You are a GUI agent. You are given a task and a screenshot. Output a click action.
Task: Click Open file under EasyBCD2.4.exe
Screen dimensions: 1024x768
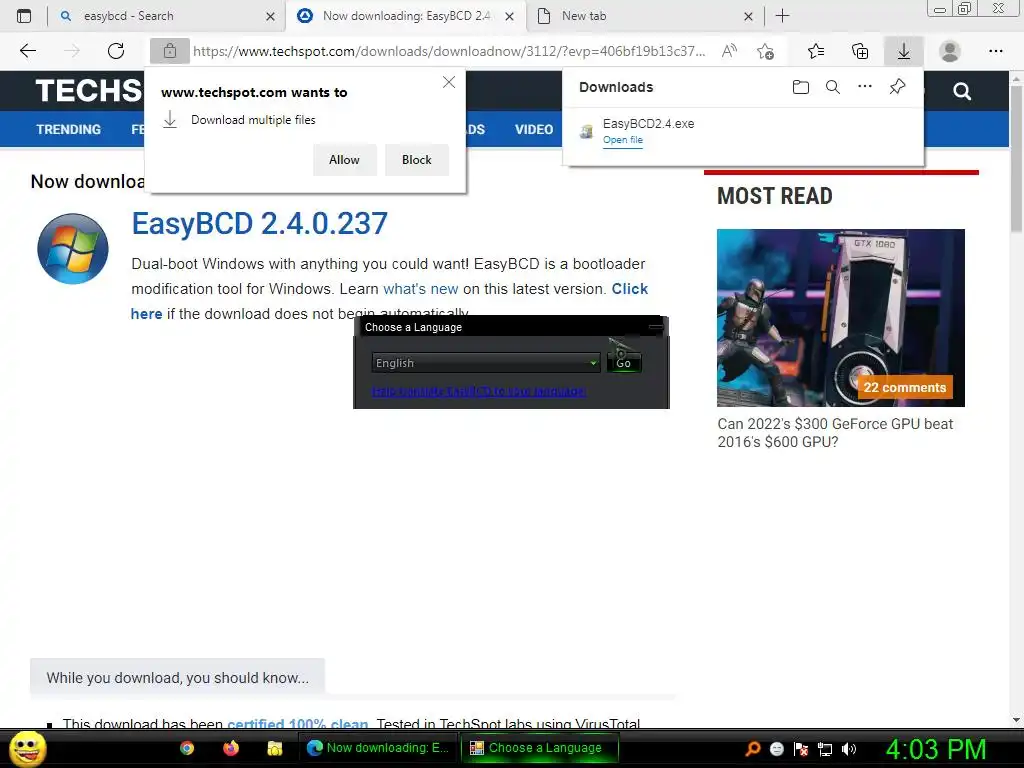coord(622,140)
